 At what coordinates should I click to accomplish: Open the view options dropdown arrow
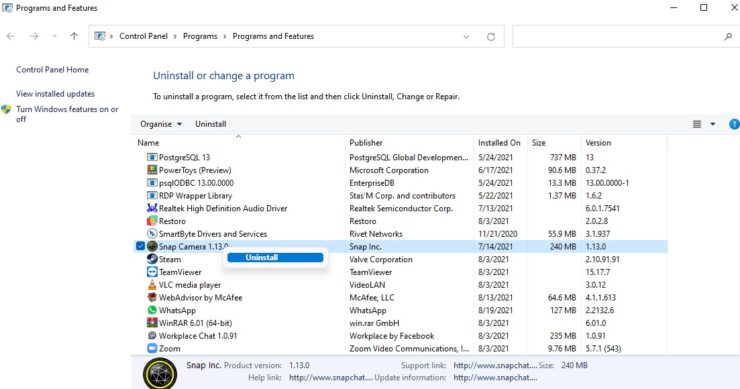coord(713,124)
